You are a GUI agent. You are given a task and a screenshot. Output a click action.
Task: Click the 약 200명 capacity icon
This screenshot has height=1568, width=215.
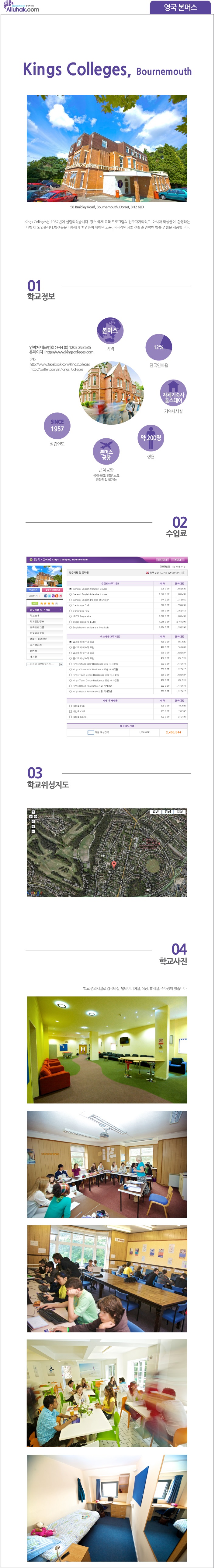pos(151,438)
